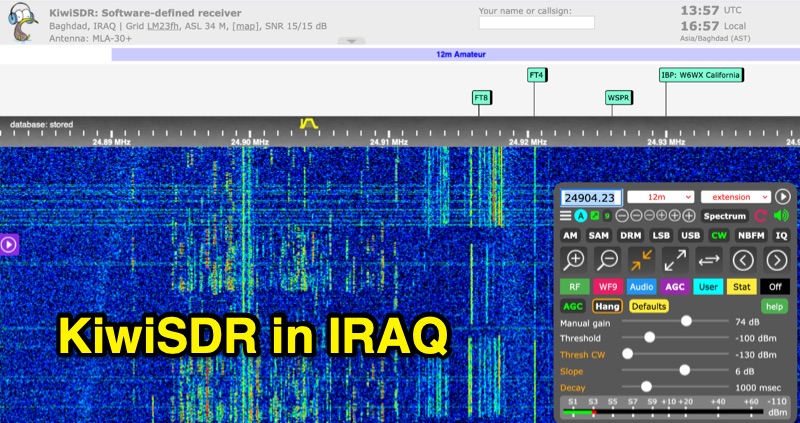Click the Decay slider
800x423 pixels.
point(675,387)
